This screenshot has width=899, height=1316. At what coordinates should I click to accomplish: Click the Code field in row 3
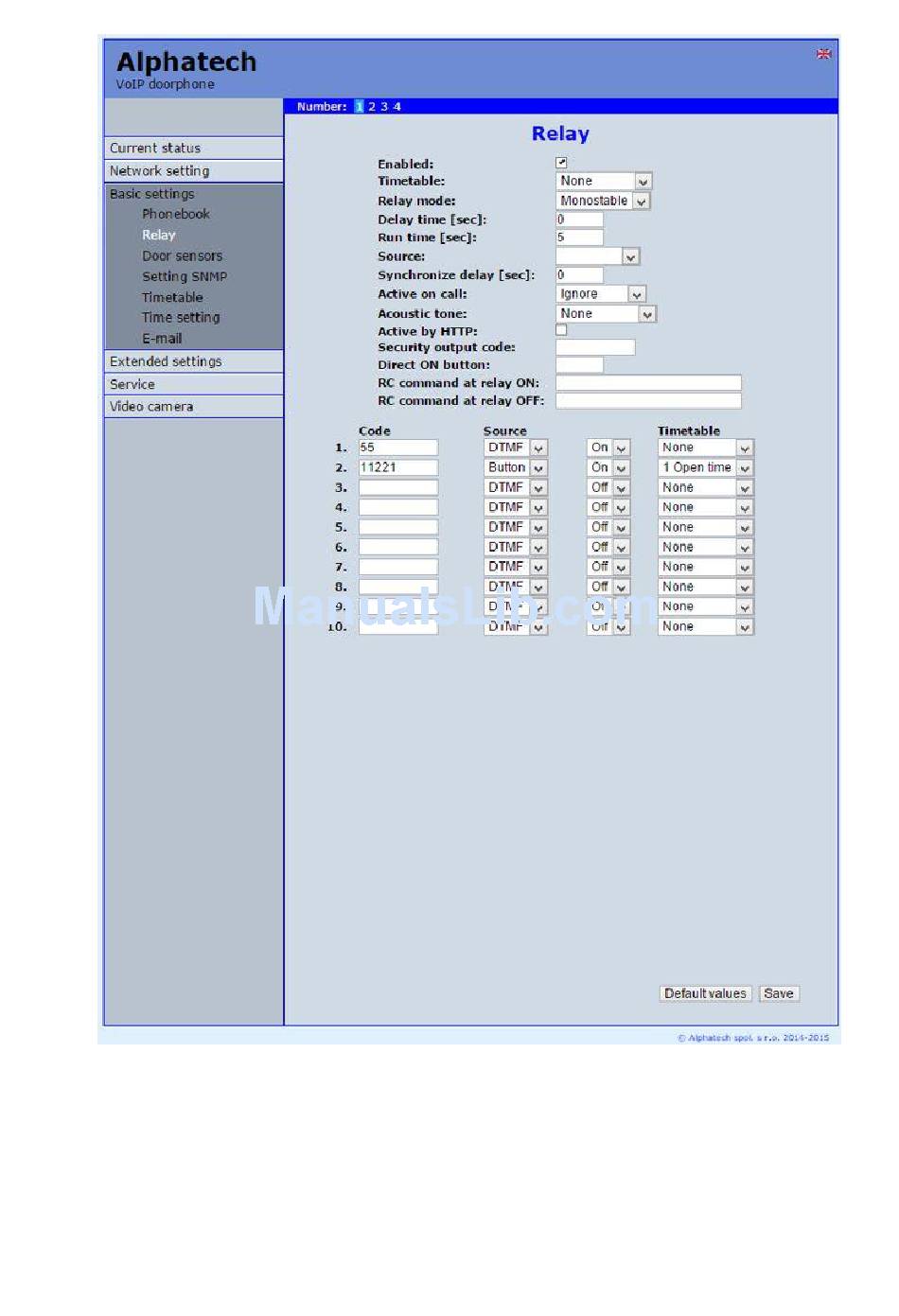[398, 487]
